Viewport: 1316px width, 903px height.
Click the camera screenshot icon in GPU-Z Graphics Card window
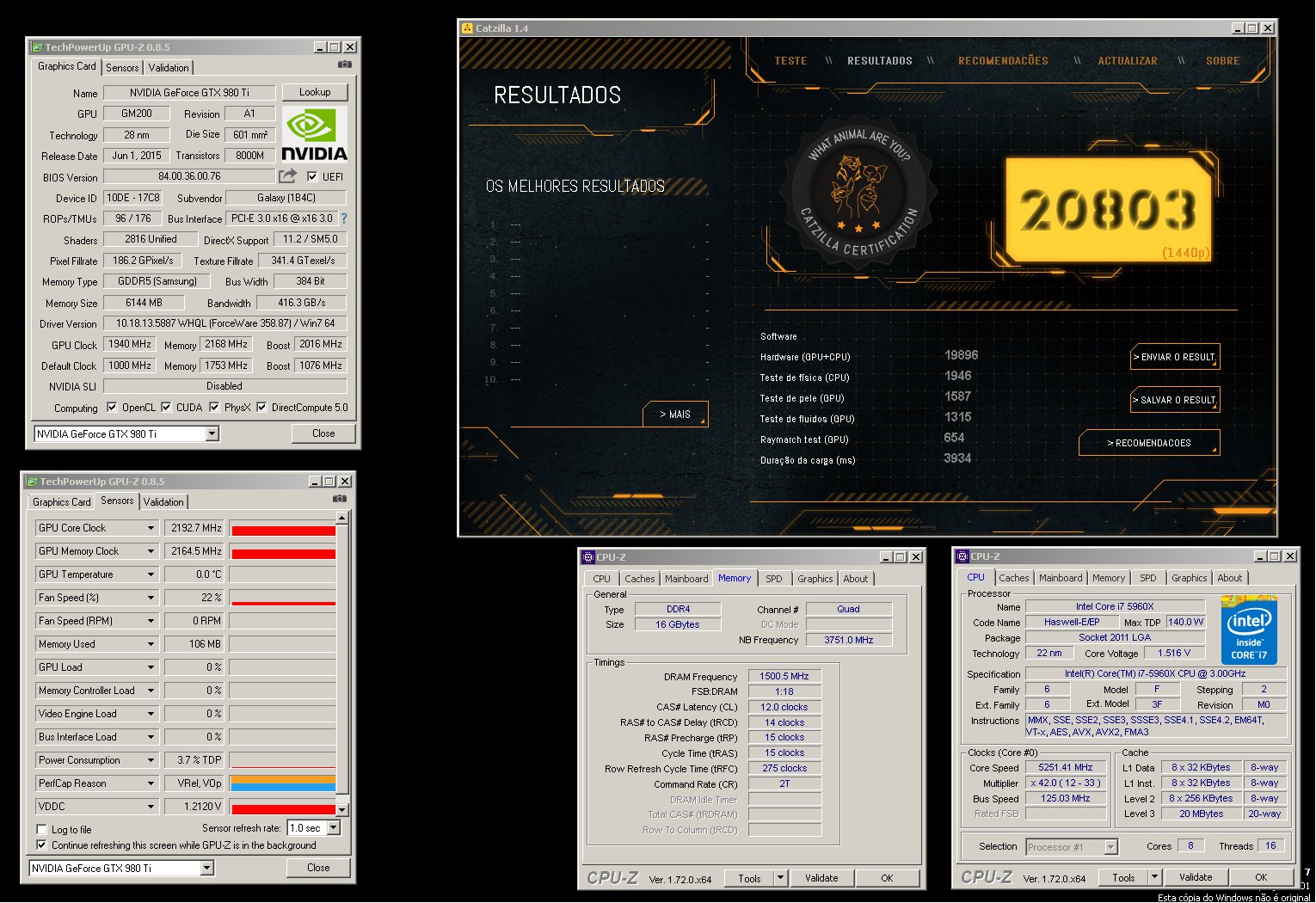pyautogui.click(x=344, y=64)
